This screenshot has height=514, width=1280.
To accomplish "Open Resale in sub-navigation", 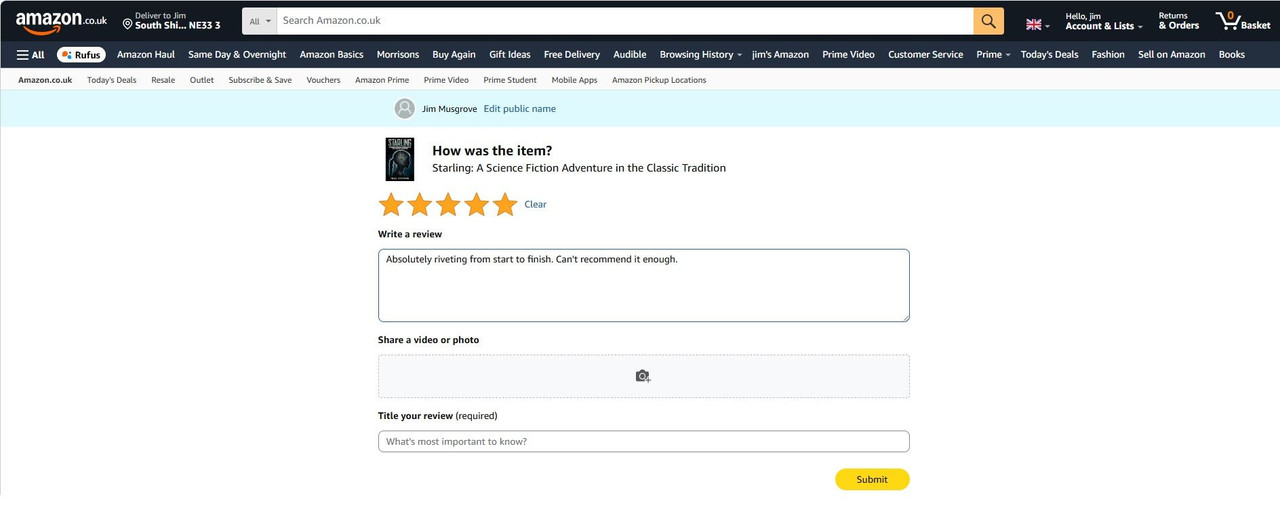I will 163,80.
